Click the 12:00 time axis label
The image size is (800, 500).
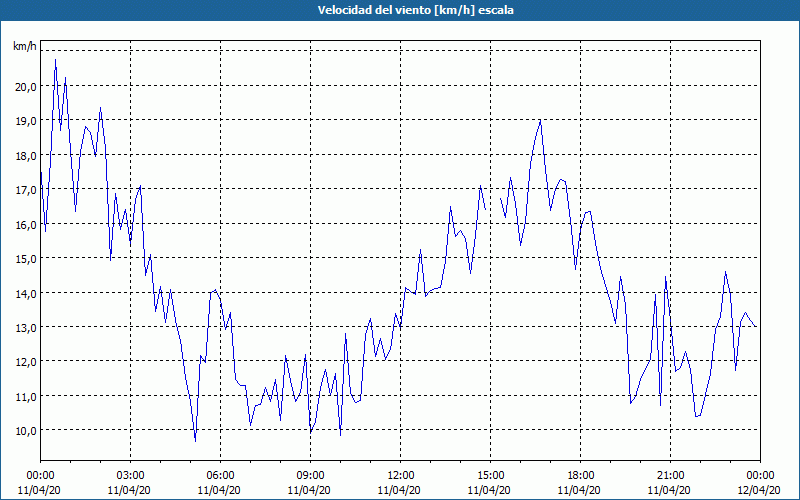tap(401, 476)
